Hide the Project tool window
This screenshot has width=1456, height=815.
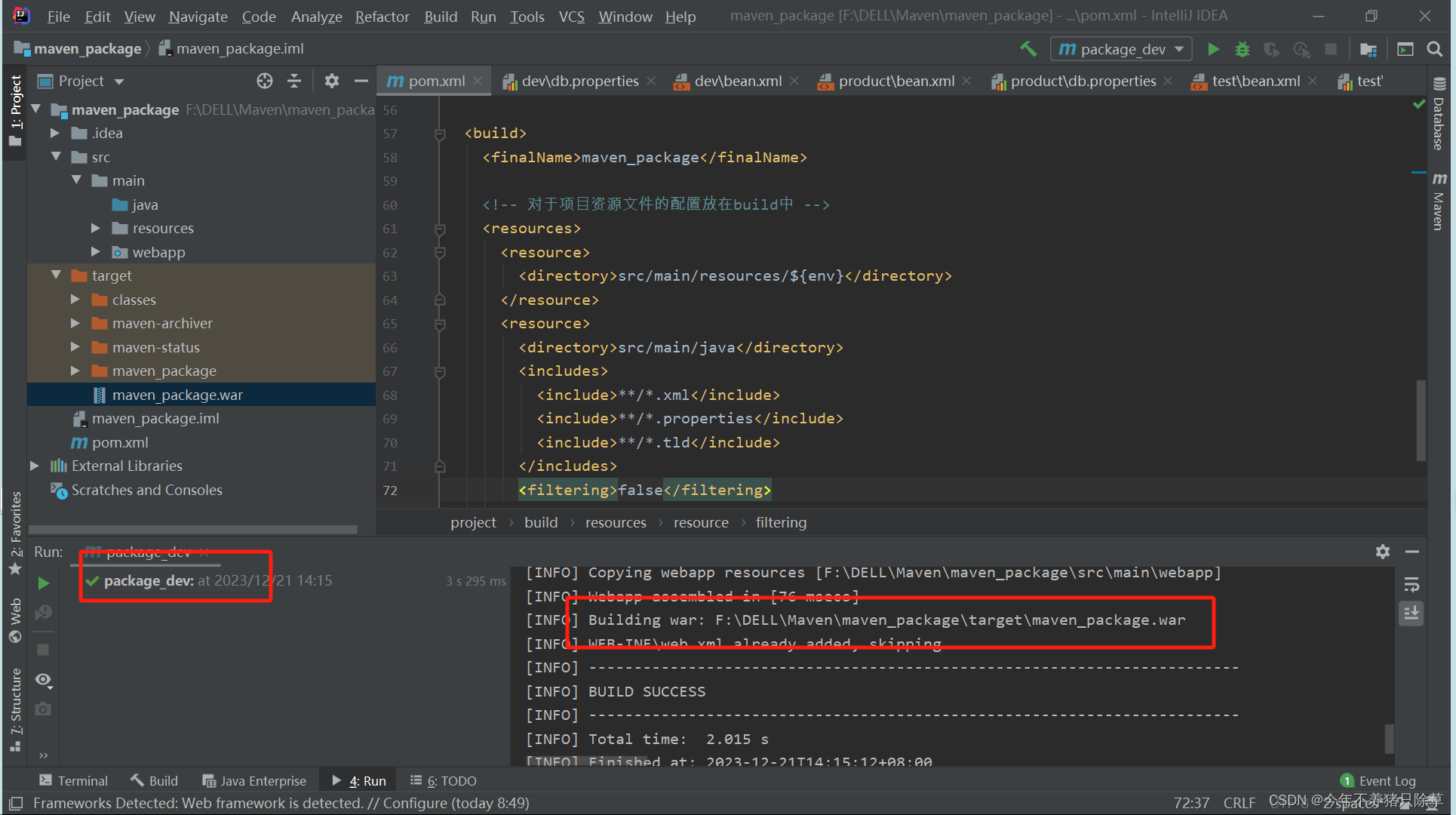[x=361, y=81]
